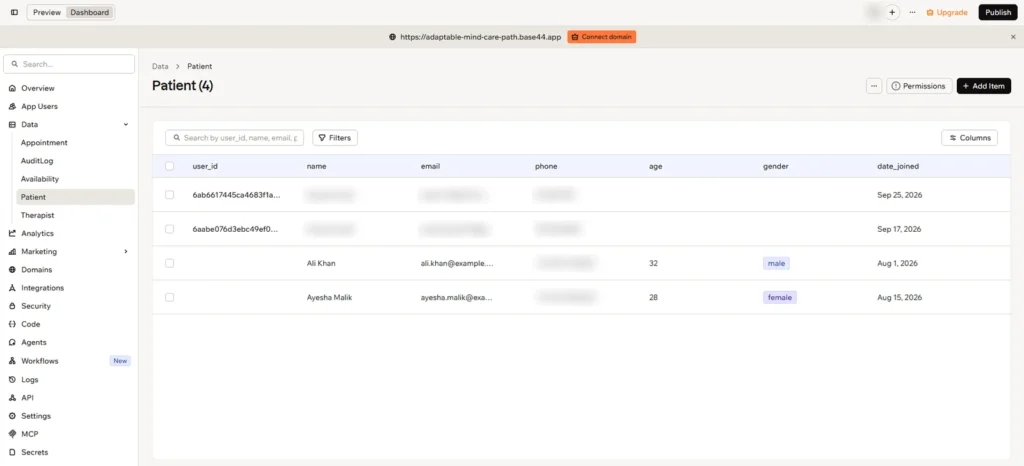Collapse the Data section chevron
The height and width of the screenshot is (466, 1024).
126,125
